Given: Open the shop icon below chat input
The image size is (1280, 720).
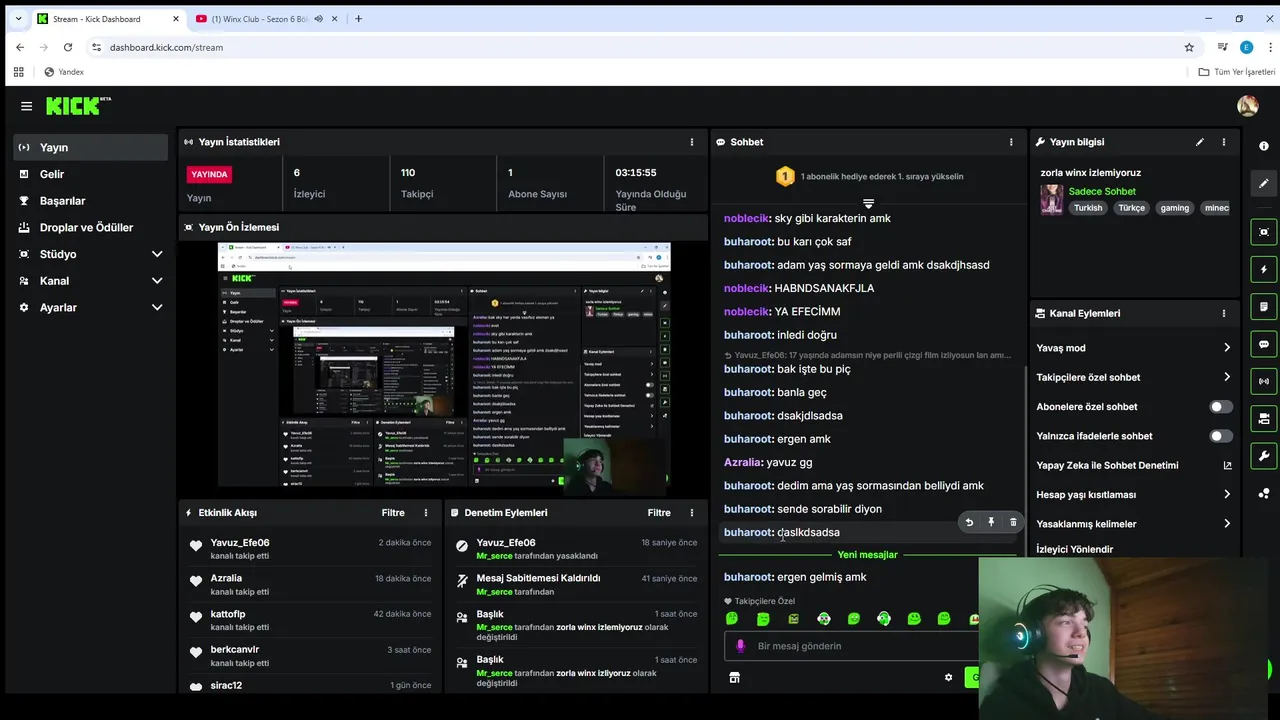Looking at the screenshot, I should (734, 677).
